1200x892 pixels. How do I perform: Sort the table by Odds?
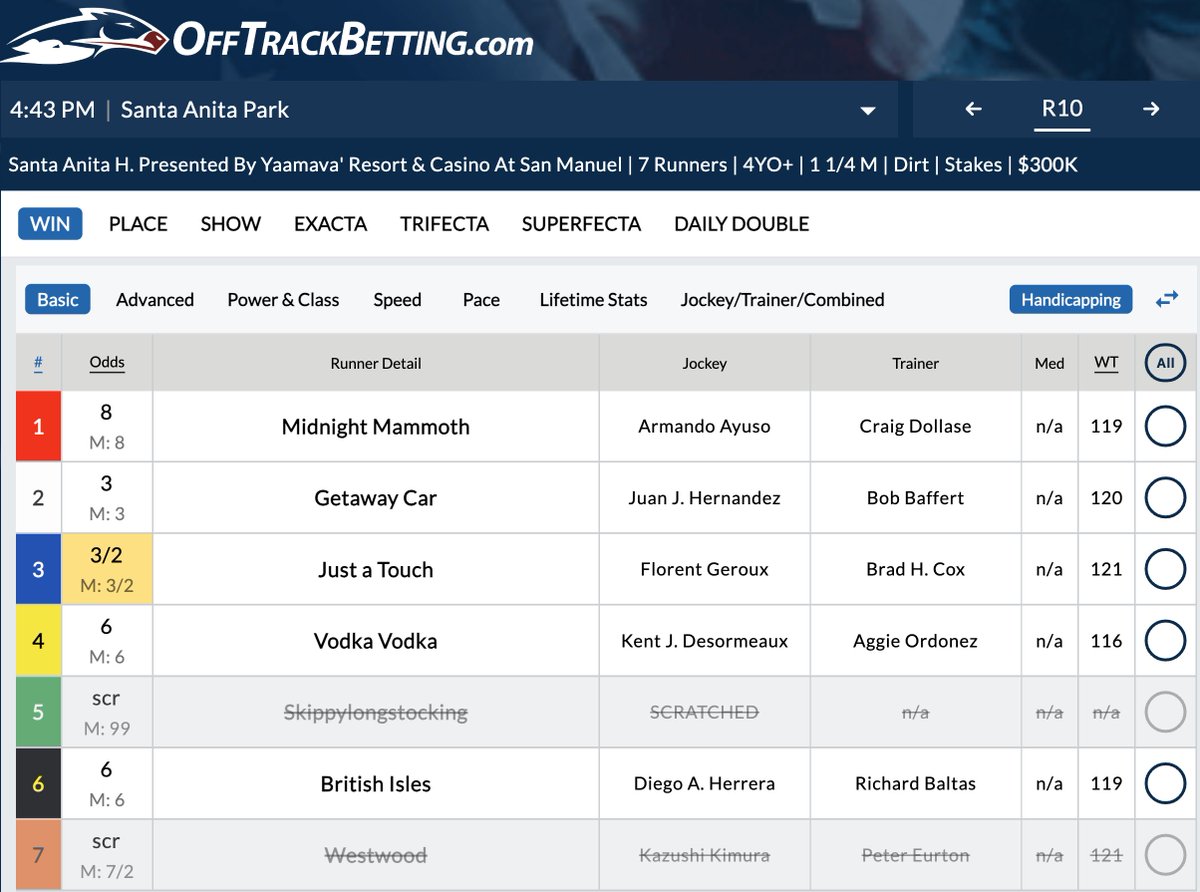tap(106, 363)
